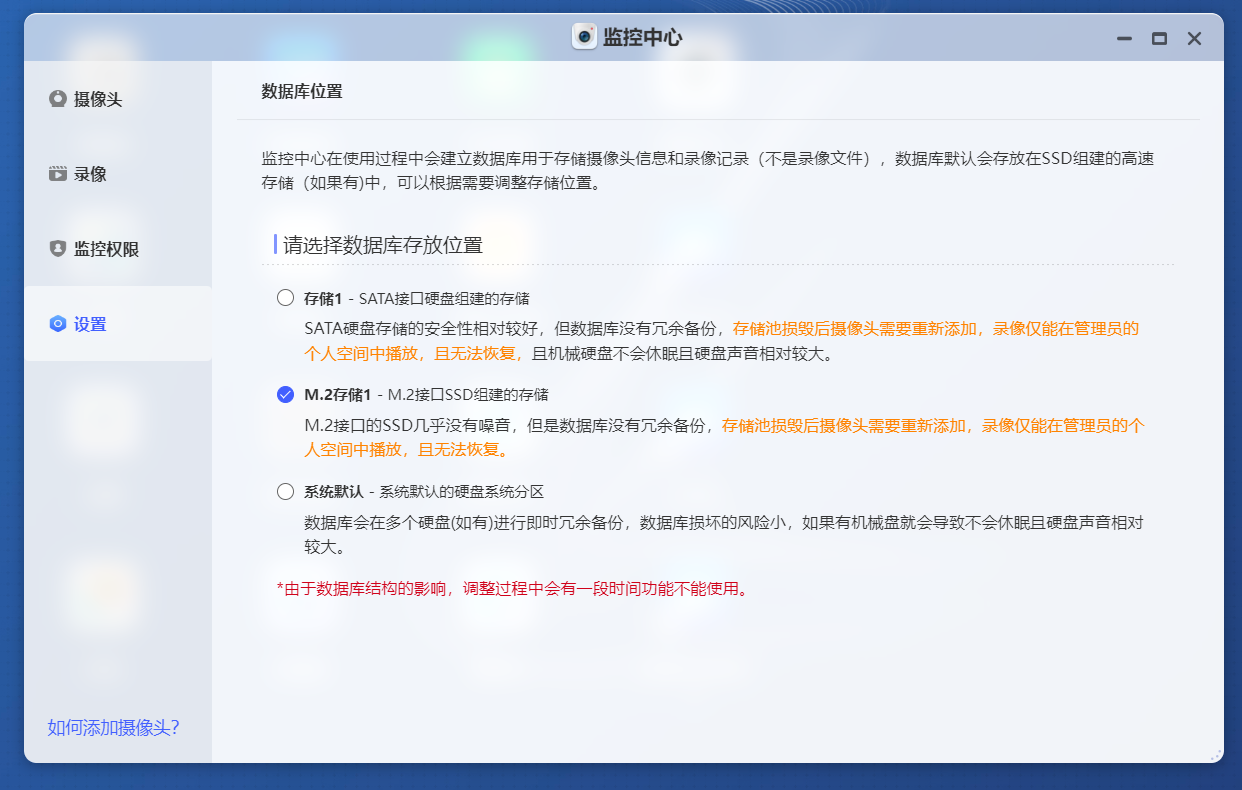Viewport: 1242px width, 790px height.
Task: Close the 监控中心 window
Action: 1194,38
